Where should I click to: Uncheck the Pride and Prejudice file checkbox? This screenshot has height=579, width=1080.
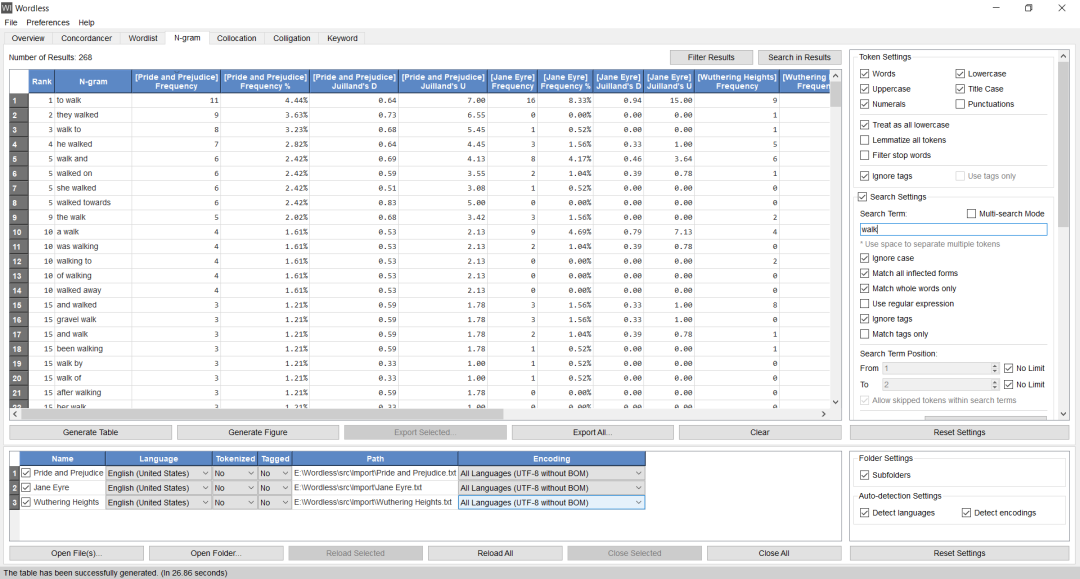26,473
